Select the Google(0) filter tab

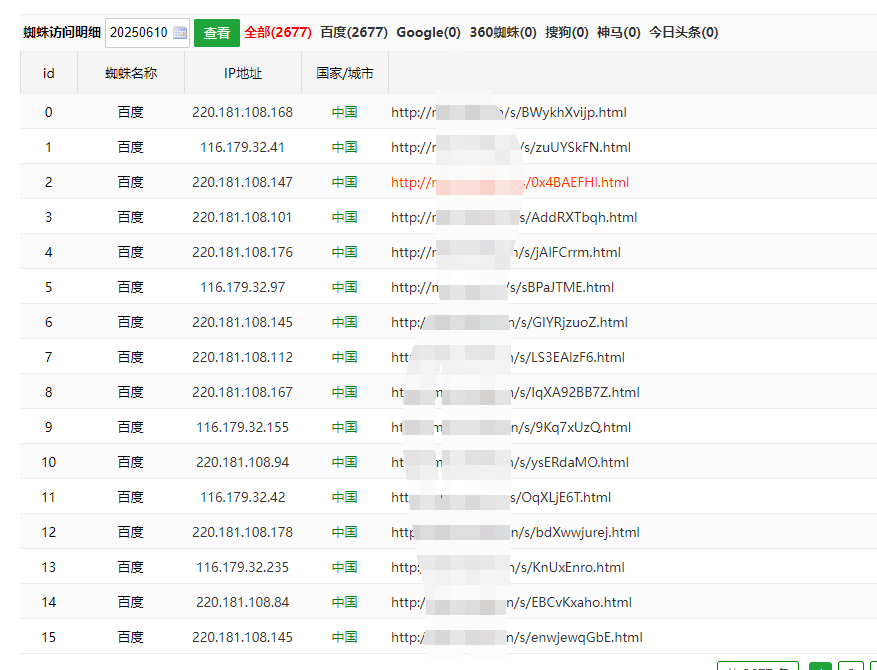point(428,32)
